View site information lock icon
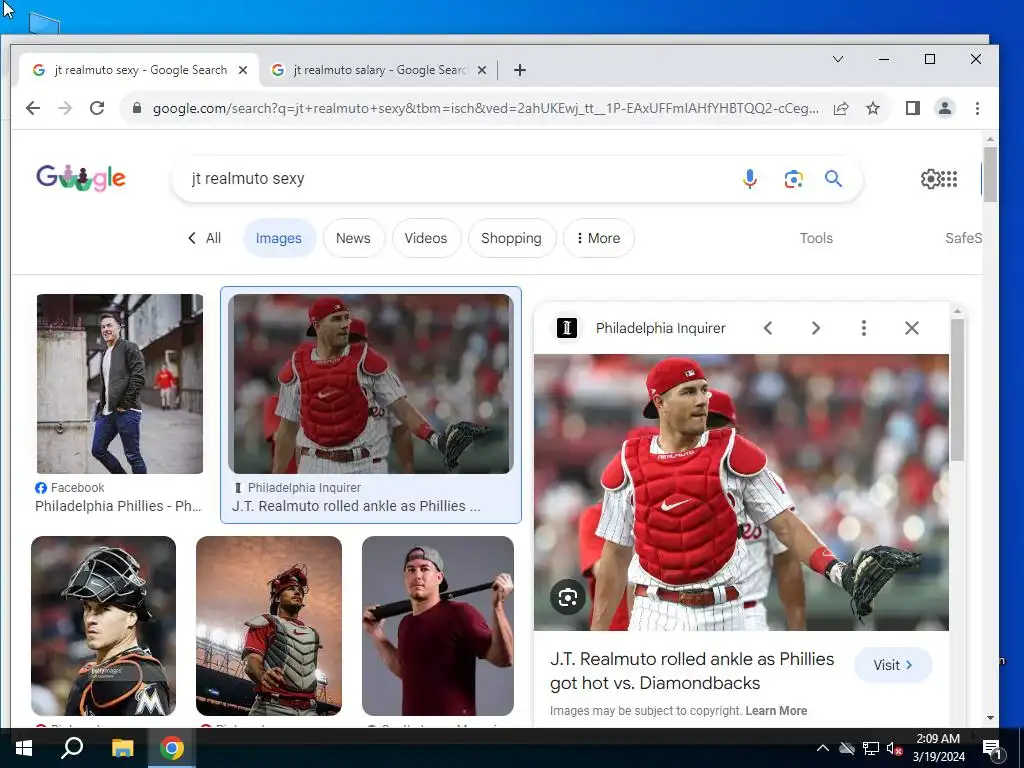The height and width of the screenshot is (768, 1024). pyautogui.click(x=136, y=108)
